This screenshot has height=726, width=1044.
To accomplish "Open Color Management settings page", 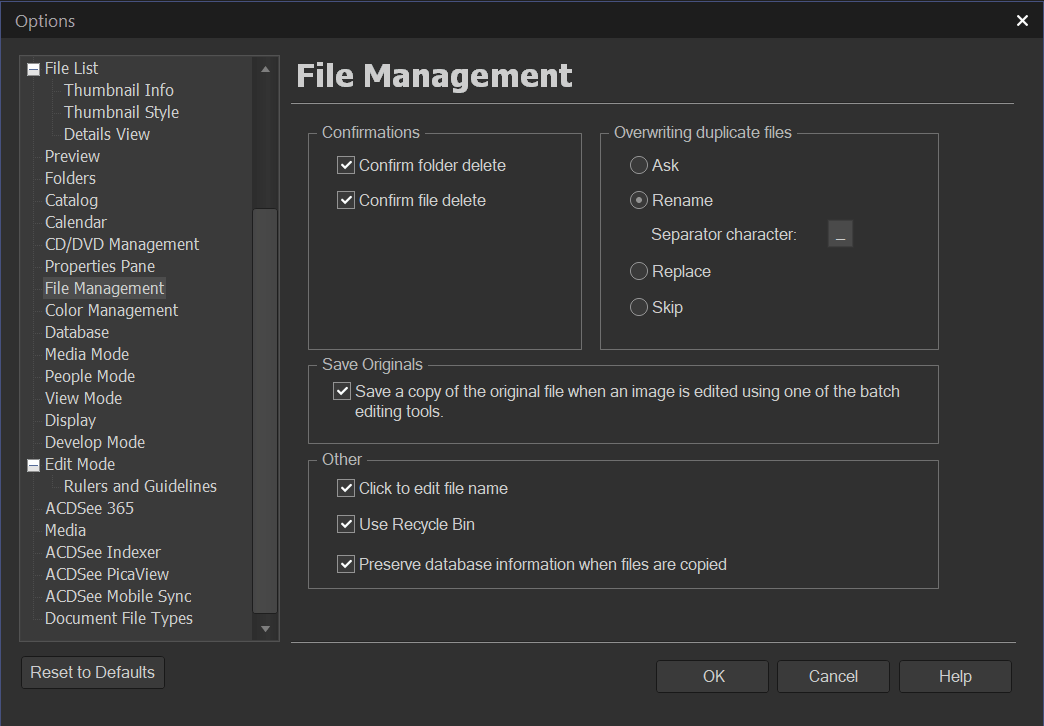I will click(111, 310).
